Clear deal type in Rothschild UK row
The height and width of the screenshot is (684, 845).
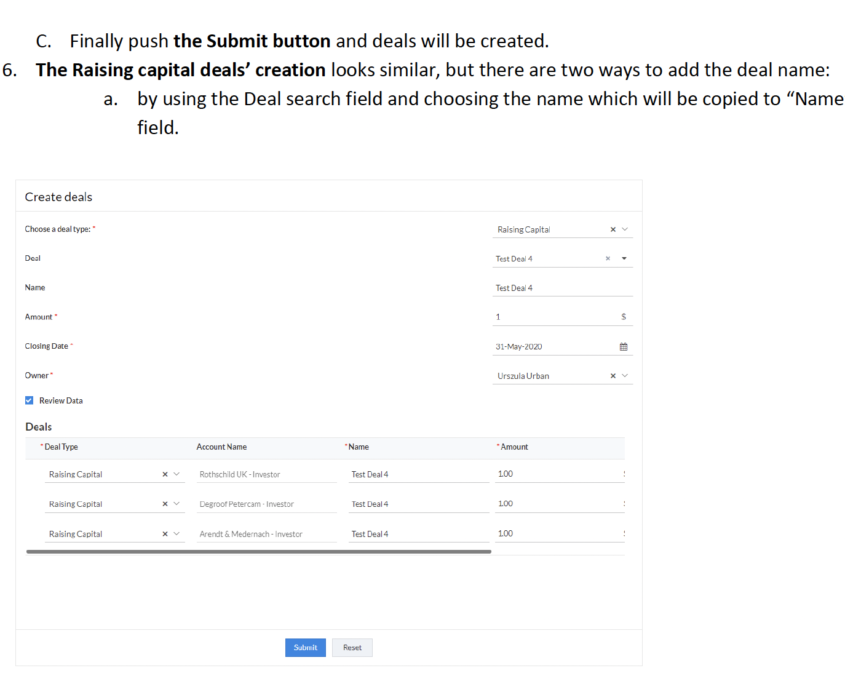click(165, 474)
